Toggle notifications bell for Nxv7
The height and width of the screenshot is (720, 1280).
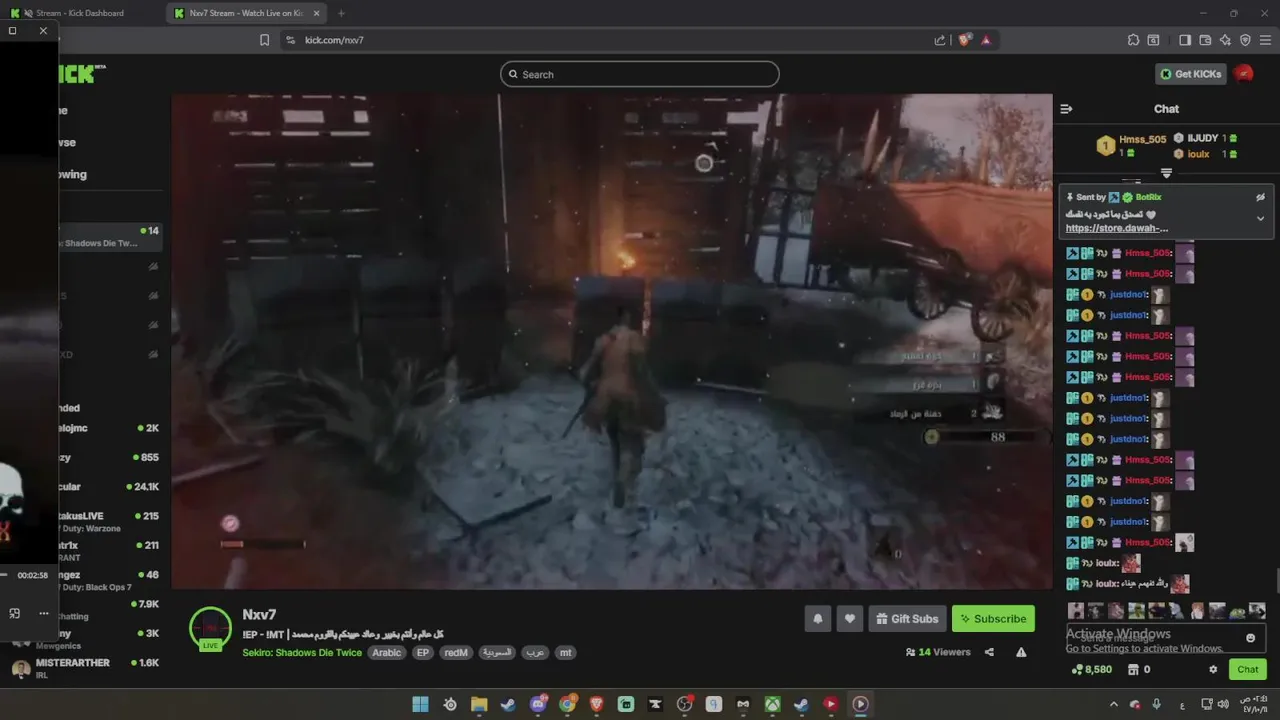(x=817, y=619)
